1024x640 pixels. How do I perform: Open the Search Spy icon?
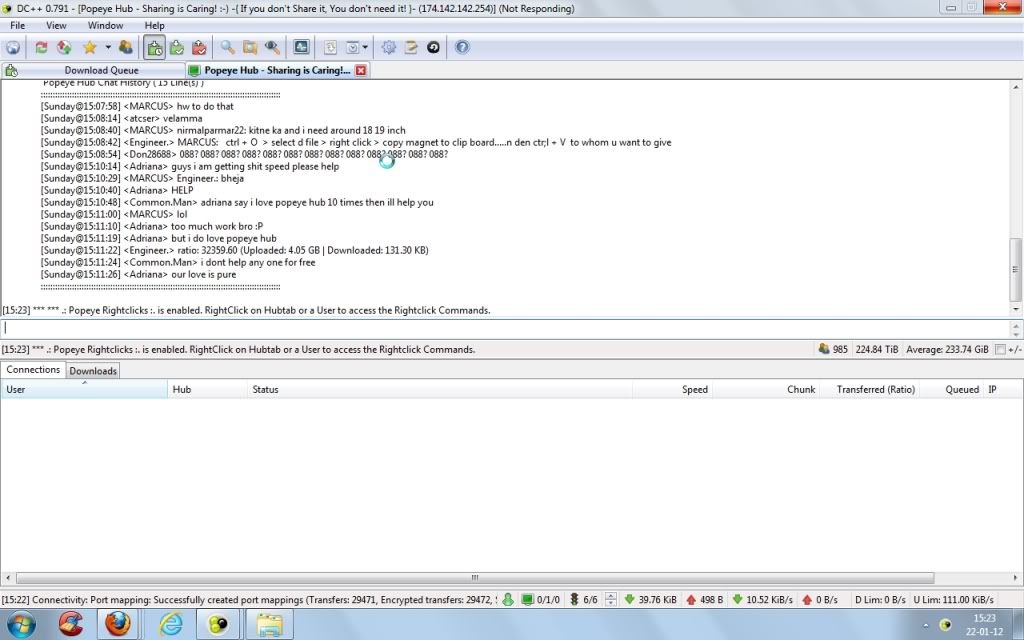[272, 48]
